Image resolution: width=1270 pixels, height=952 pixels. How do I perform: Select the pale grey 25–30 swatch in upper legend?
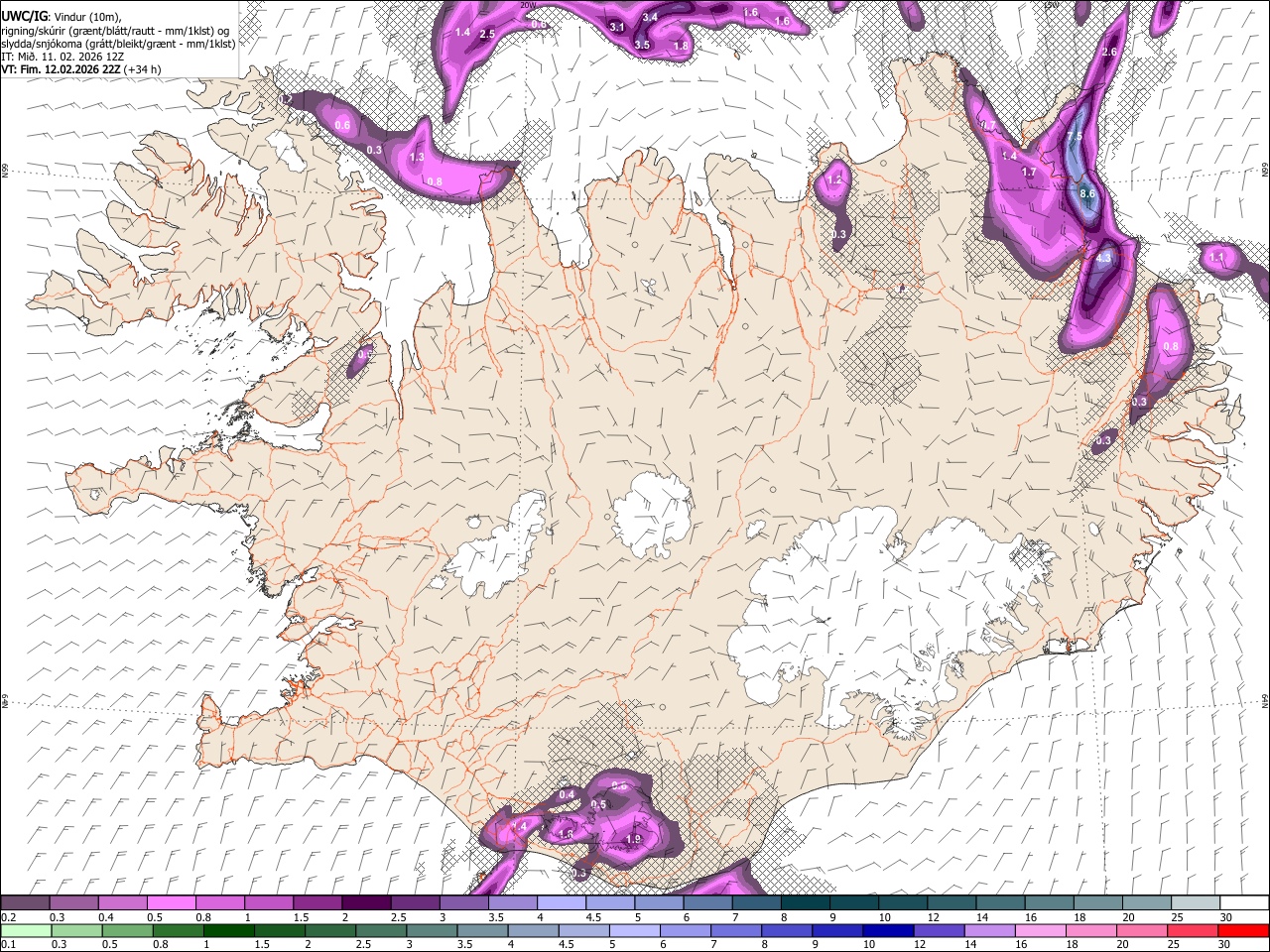point(1194,902)
